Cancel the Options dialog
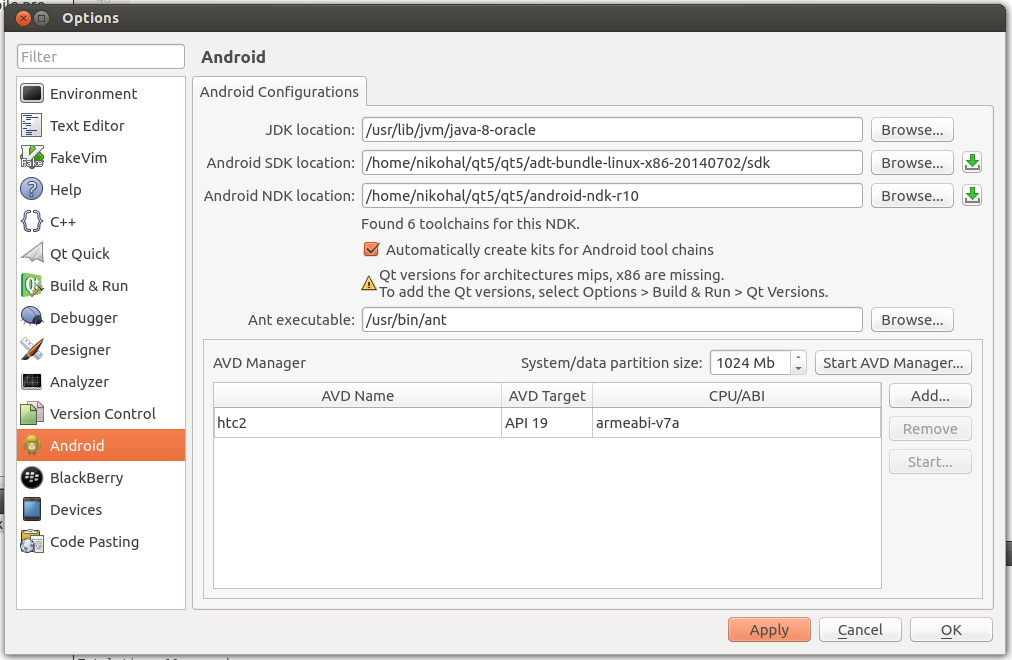The width and height of the screenshot is (1012, 660). [x=860, y=630]
